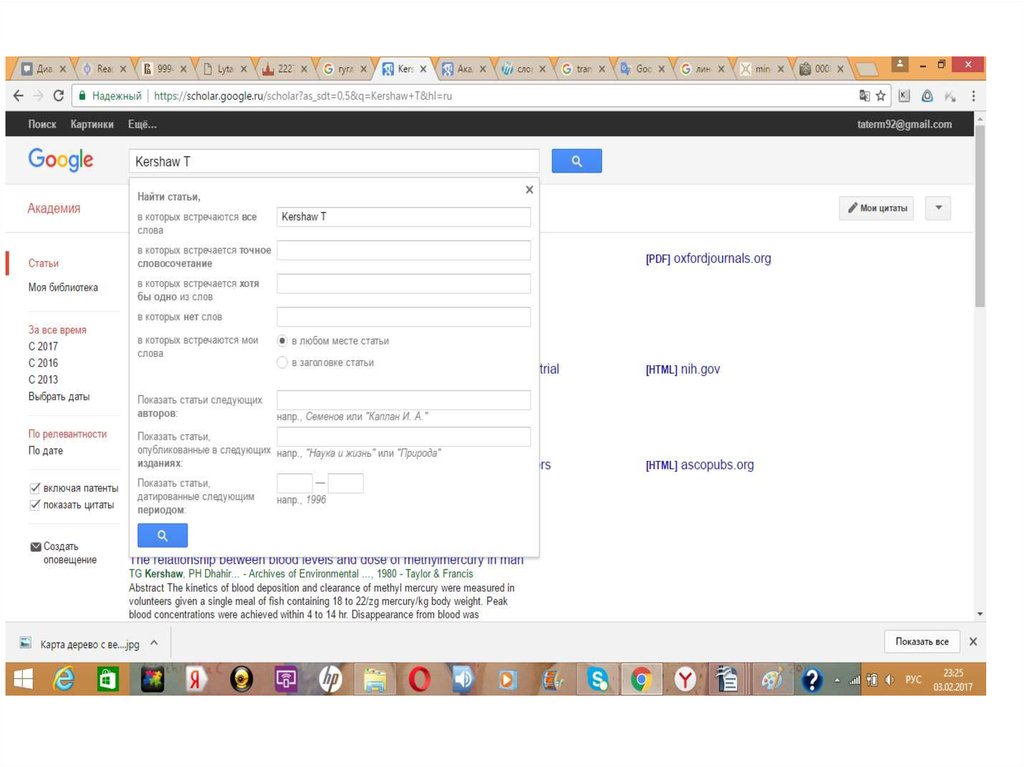
Task: Toggle 'включая патенты' checkbox
Action: (35, 487)
